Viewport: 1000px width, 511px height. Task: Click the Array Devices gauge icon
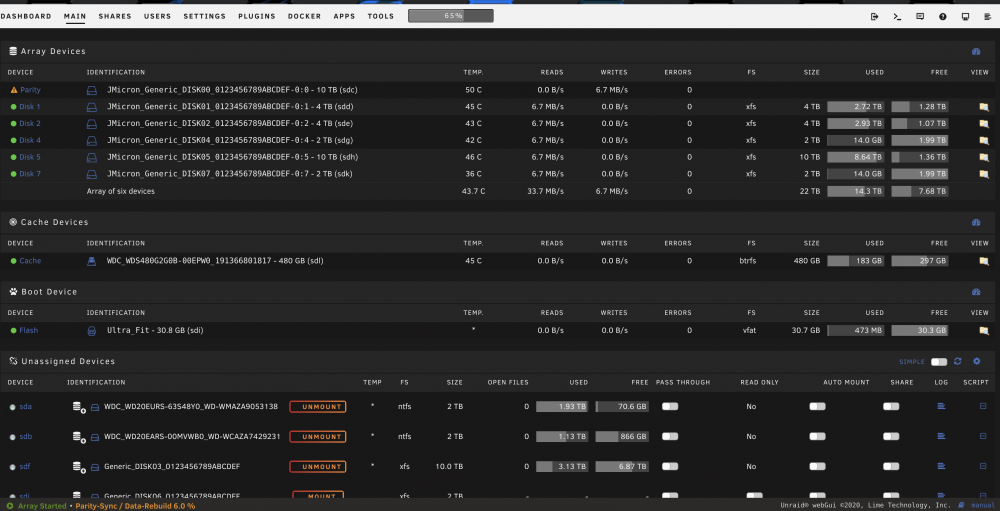pos(975,52)
